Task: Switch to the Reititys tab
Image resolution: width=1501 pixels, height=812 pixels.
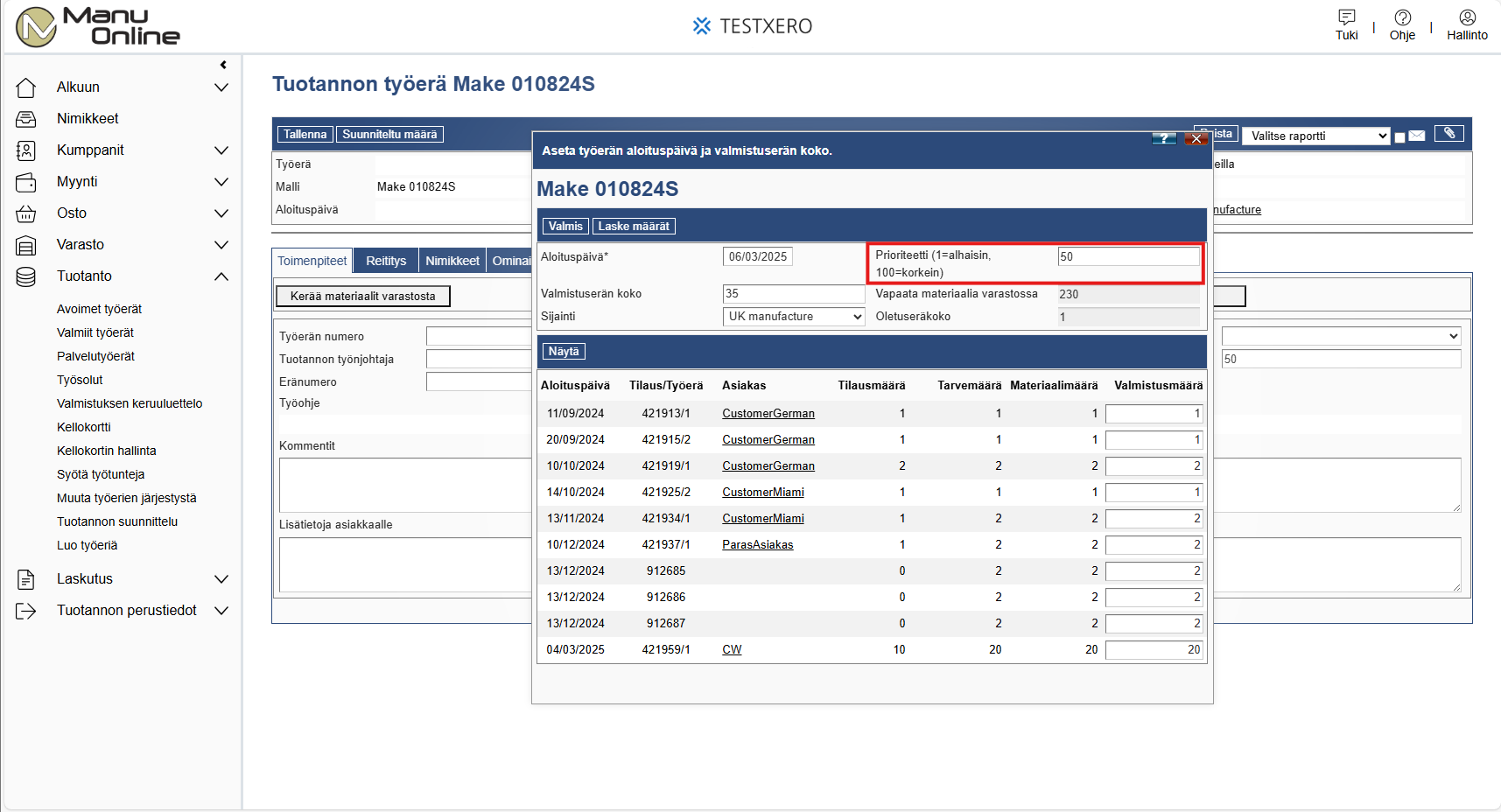Action: coord(386,261)
